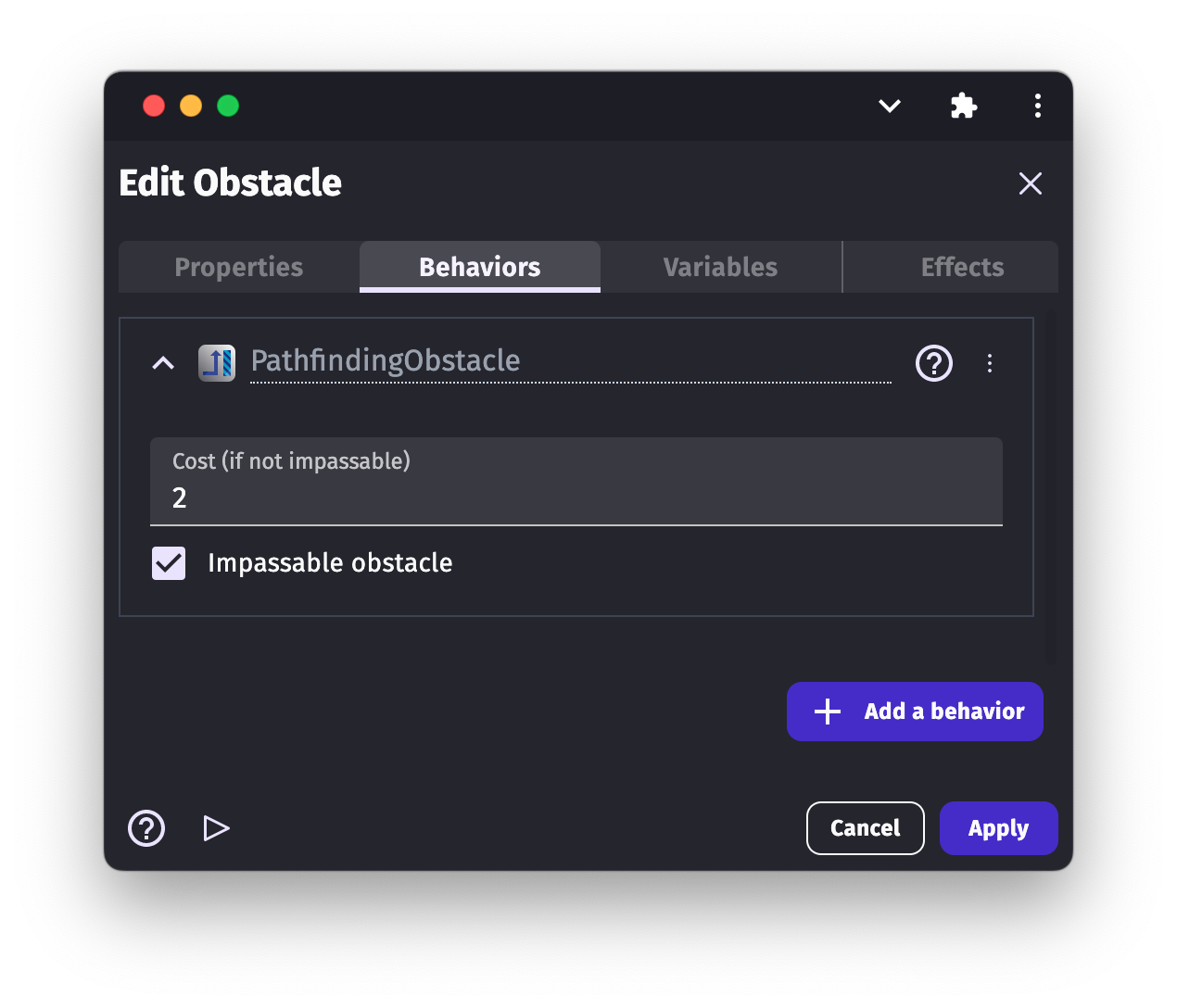Click the PathfindingObstacle behavior icon
Image resolution: width=1177 pixels, height=1008 pixels.
217,363
